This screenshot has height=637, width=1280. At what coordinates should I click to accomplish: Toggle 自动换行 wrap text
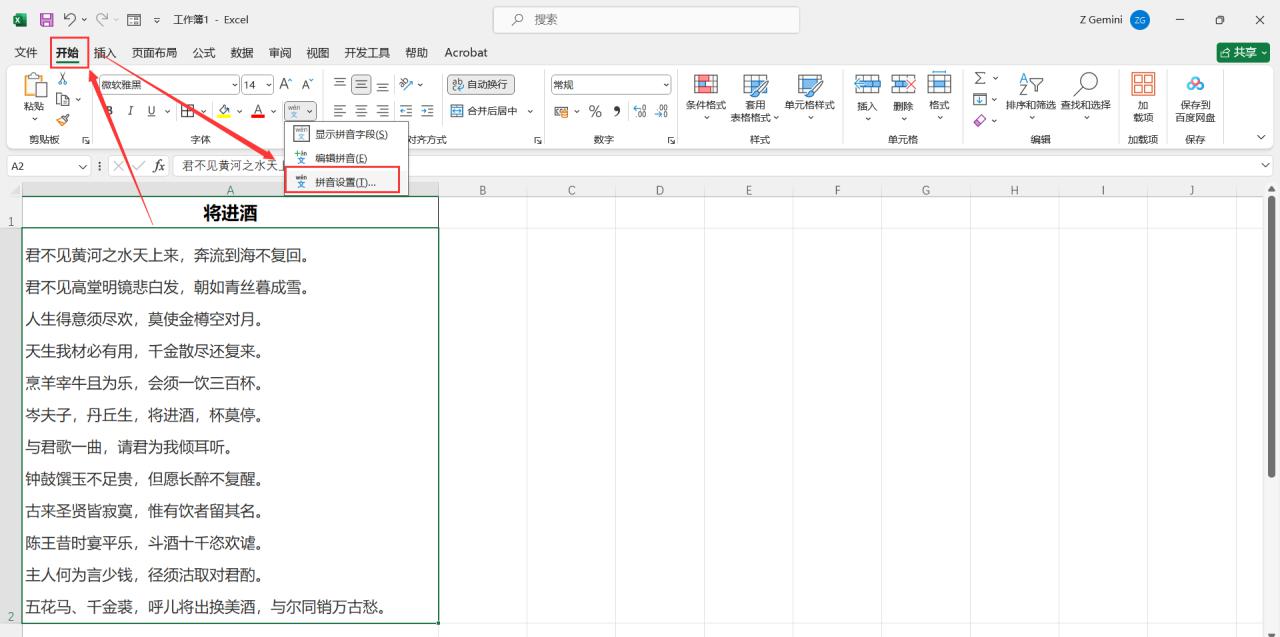coord(480,85)
